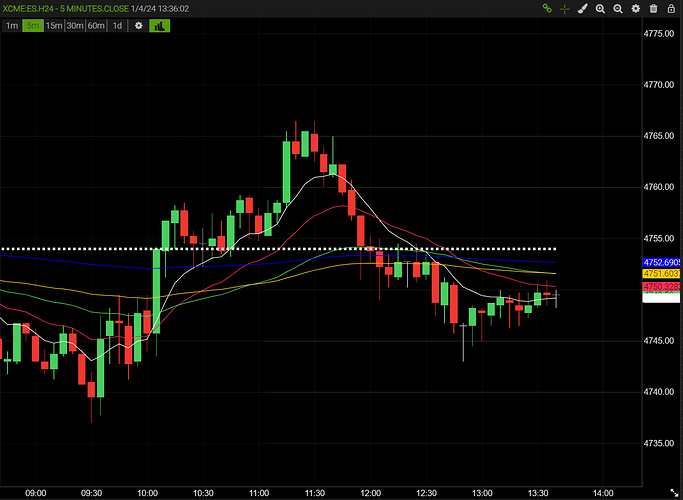
Task: Toggle the green crosshair cursor icon
Action: pos(565,9)
